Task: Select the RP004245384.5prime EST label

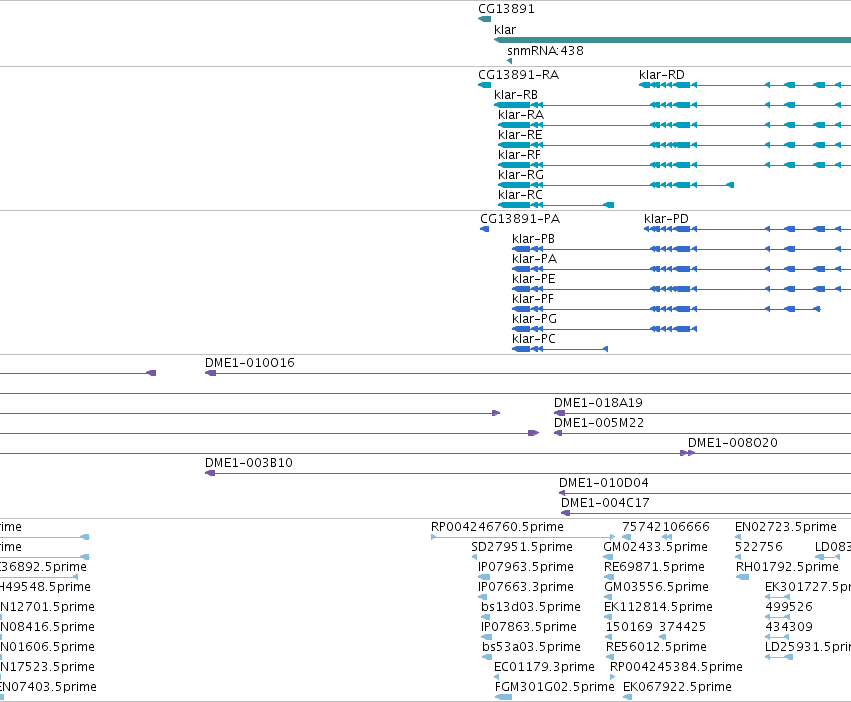Action: (x=676, y=667)
